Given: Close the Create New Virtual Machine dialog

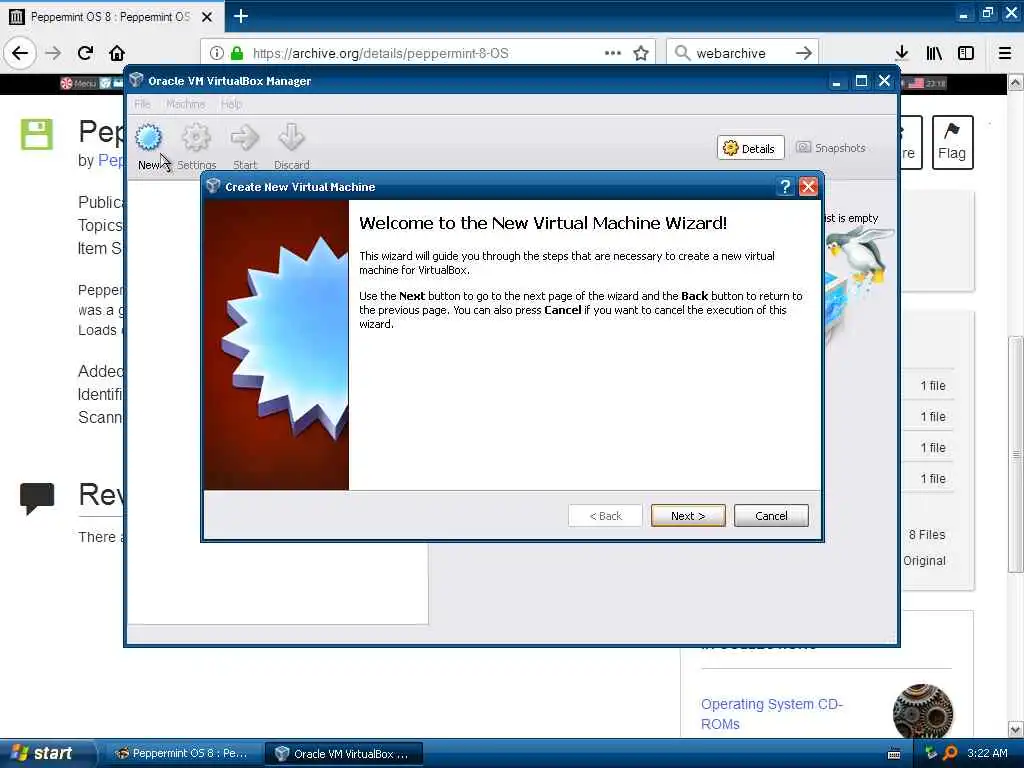Looking at the screenshot, I should (808, 187).
